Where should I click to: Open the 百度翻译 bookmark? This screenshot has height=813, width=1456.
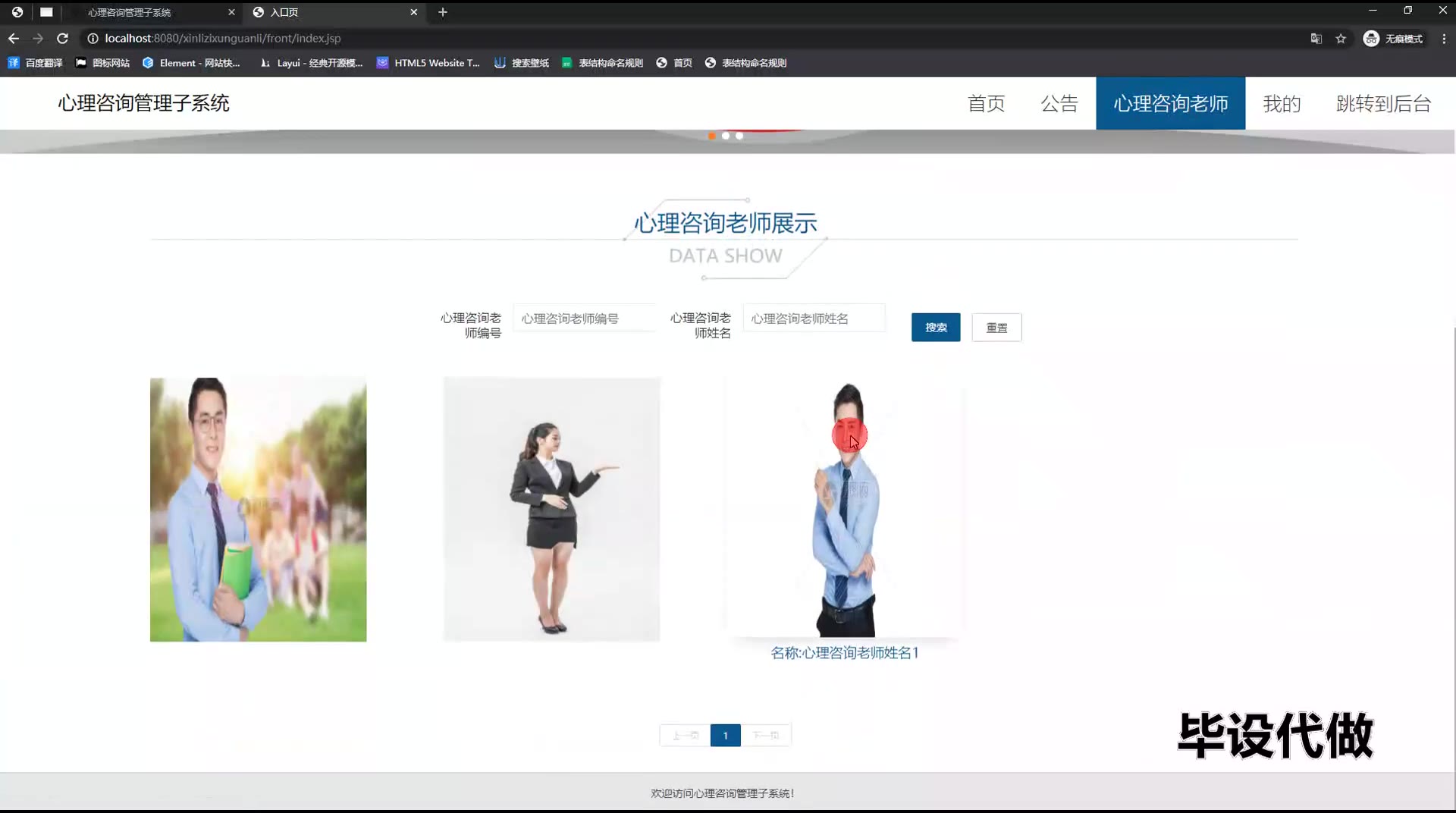pos(35,63)
